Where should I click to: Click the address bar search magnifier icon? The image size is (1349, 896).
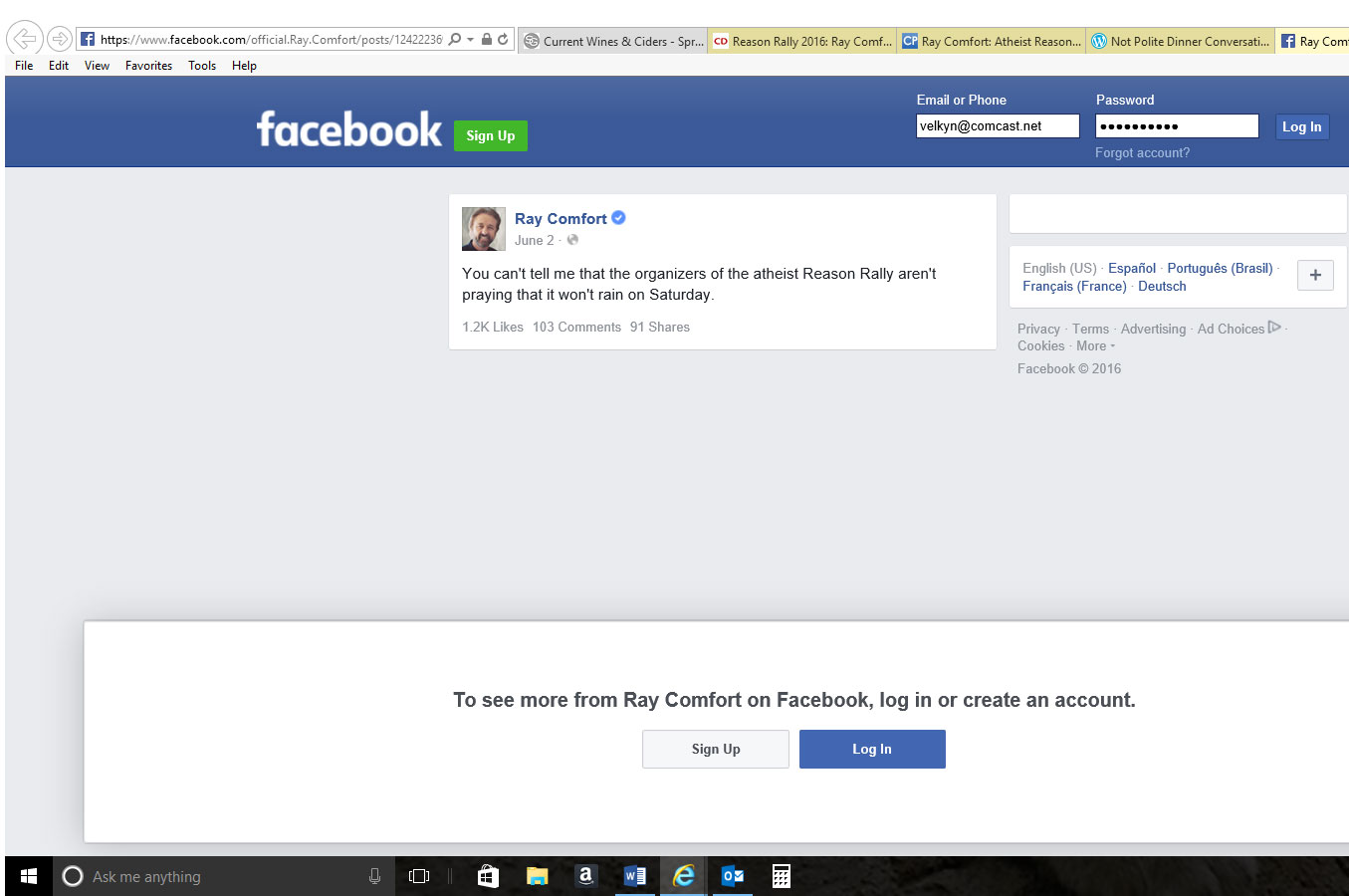click(x=455, y=40)
